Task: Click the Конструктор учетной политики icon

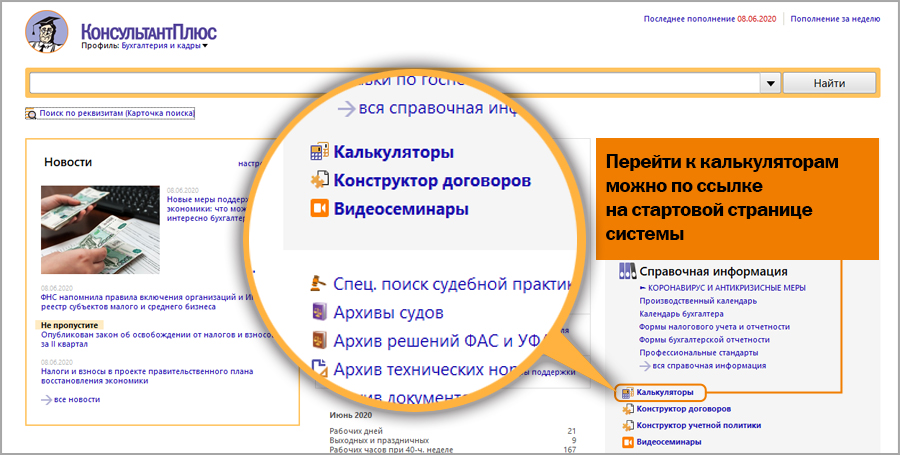Action: (x=627, y=425)
